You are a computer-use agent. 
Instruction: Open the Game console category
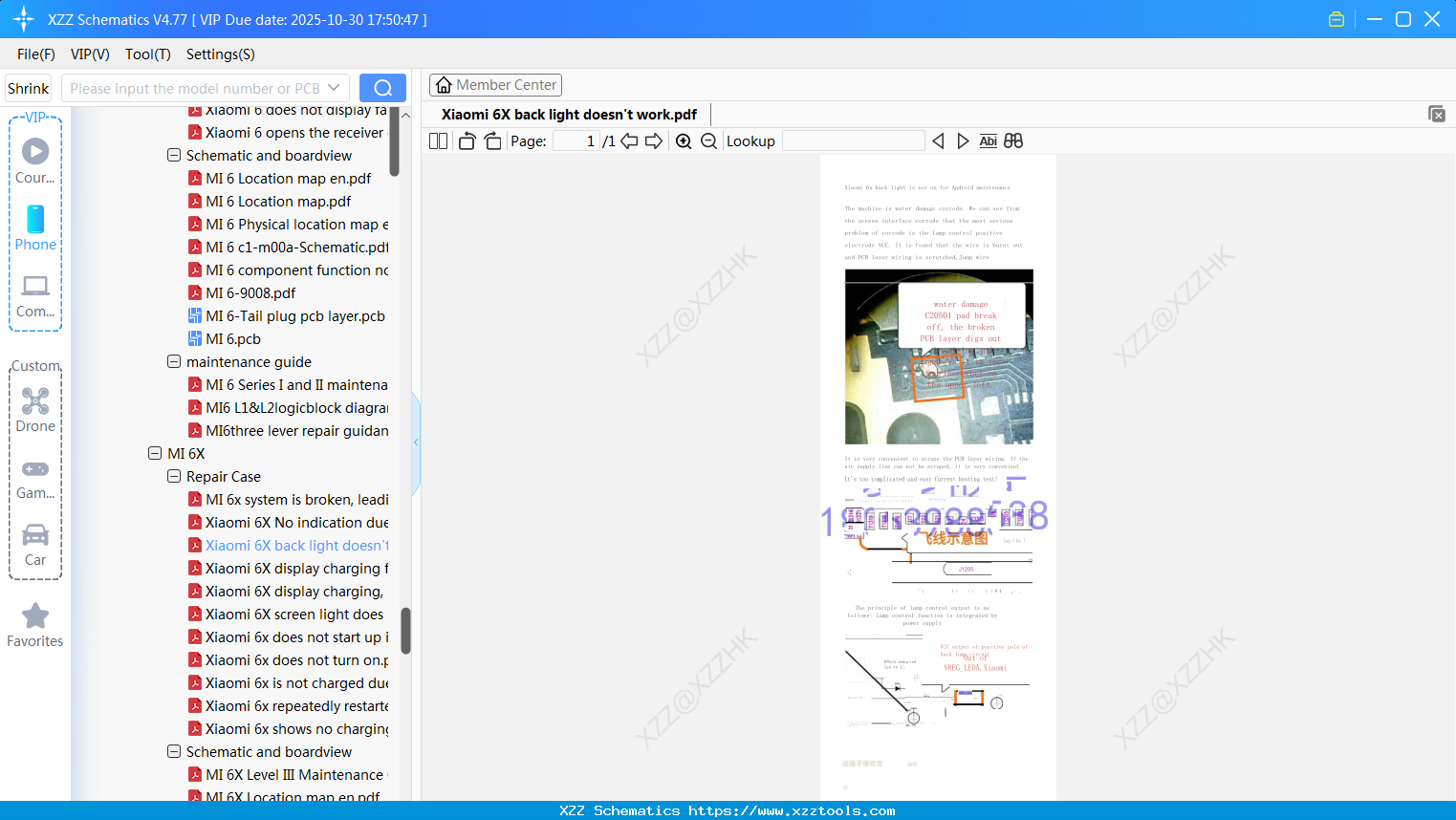pos(35,478)
